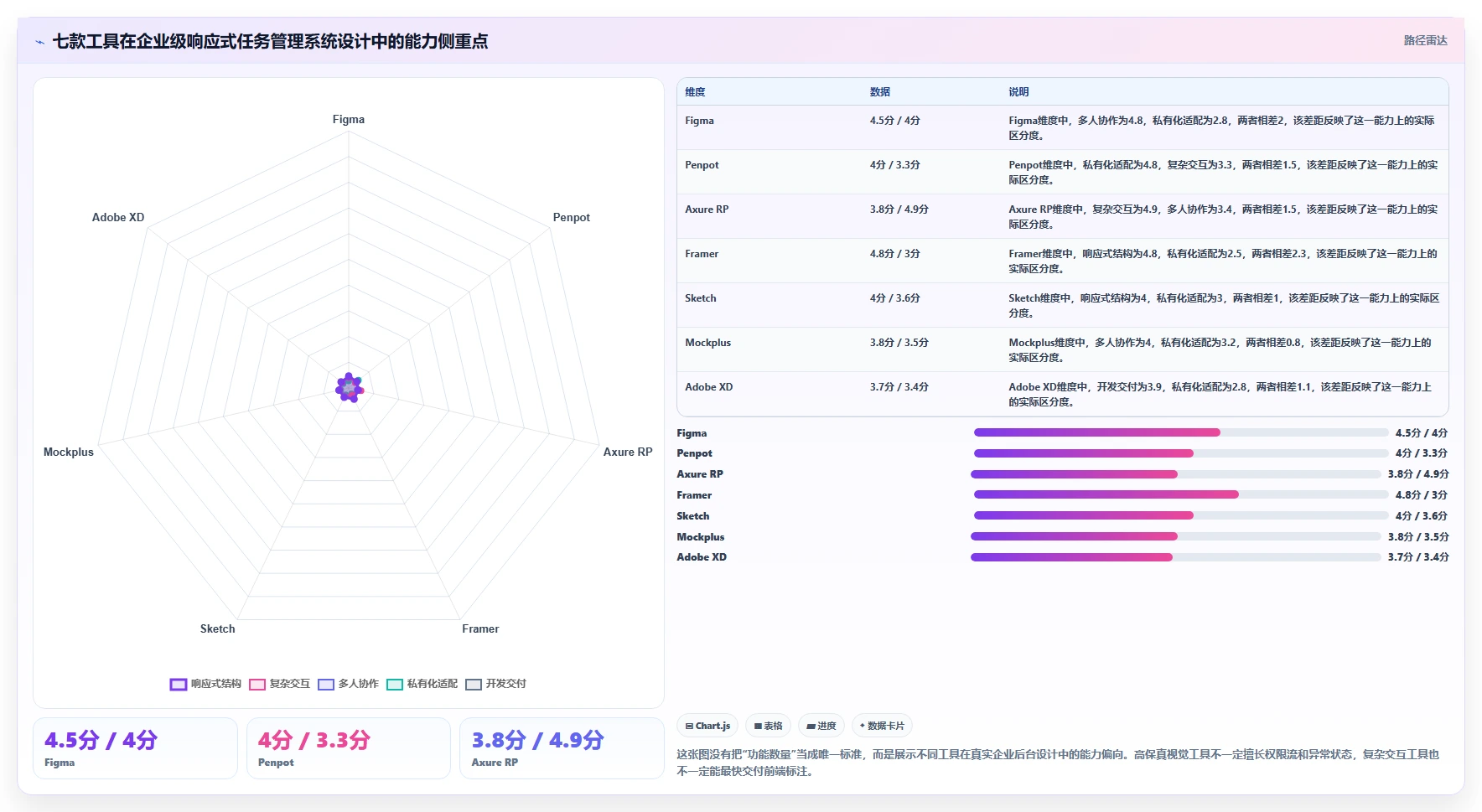Click the footnote paragraph starting 这张图没有把
Viewport: 1482px width, 812px height.
1059,763
